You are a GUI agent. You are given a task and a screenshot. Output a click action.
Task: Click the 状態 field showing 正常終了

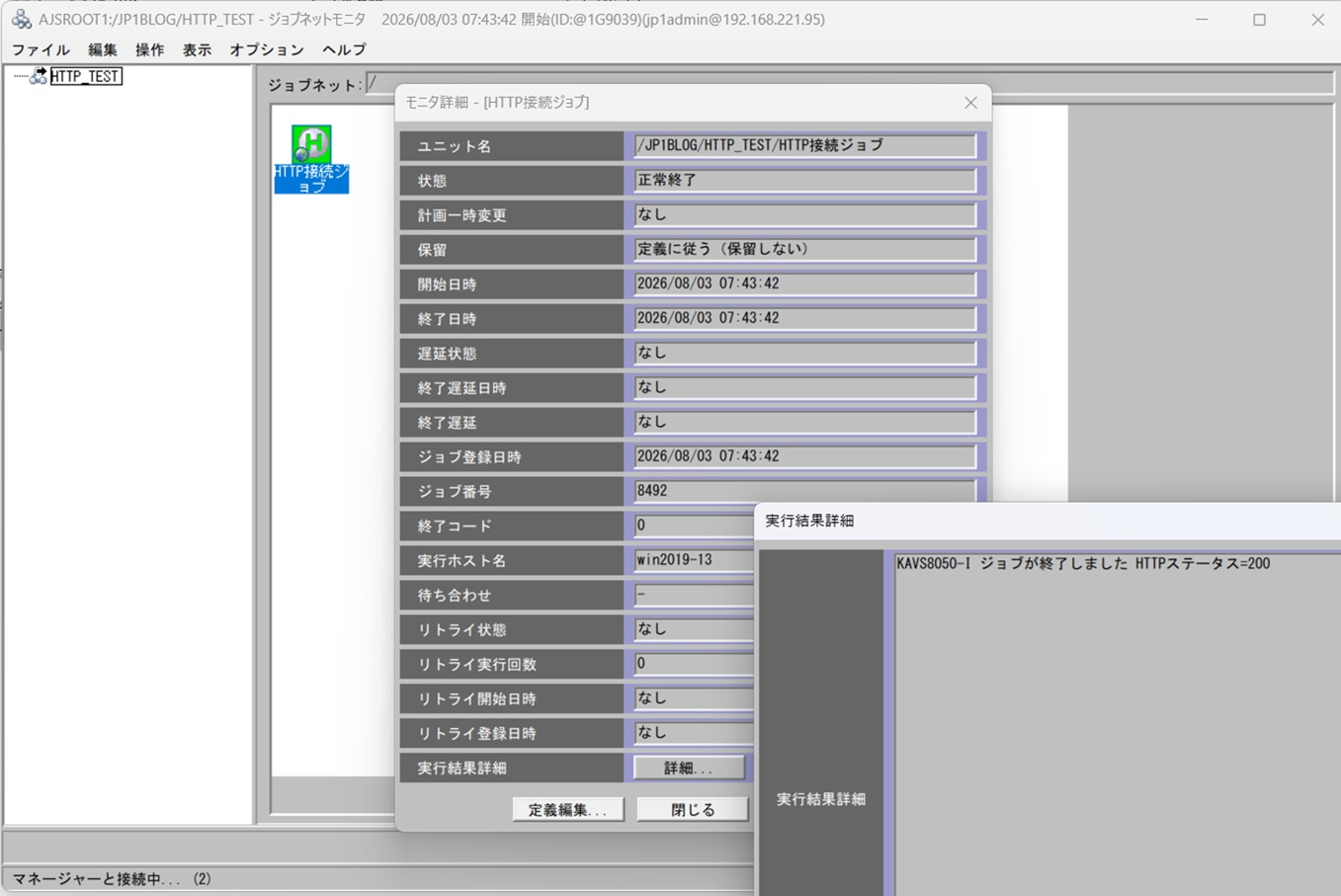tap(804, 180)
